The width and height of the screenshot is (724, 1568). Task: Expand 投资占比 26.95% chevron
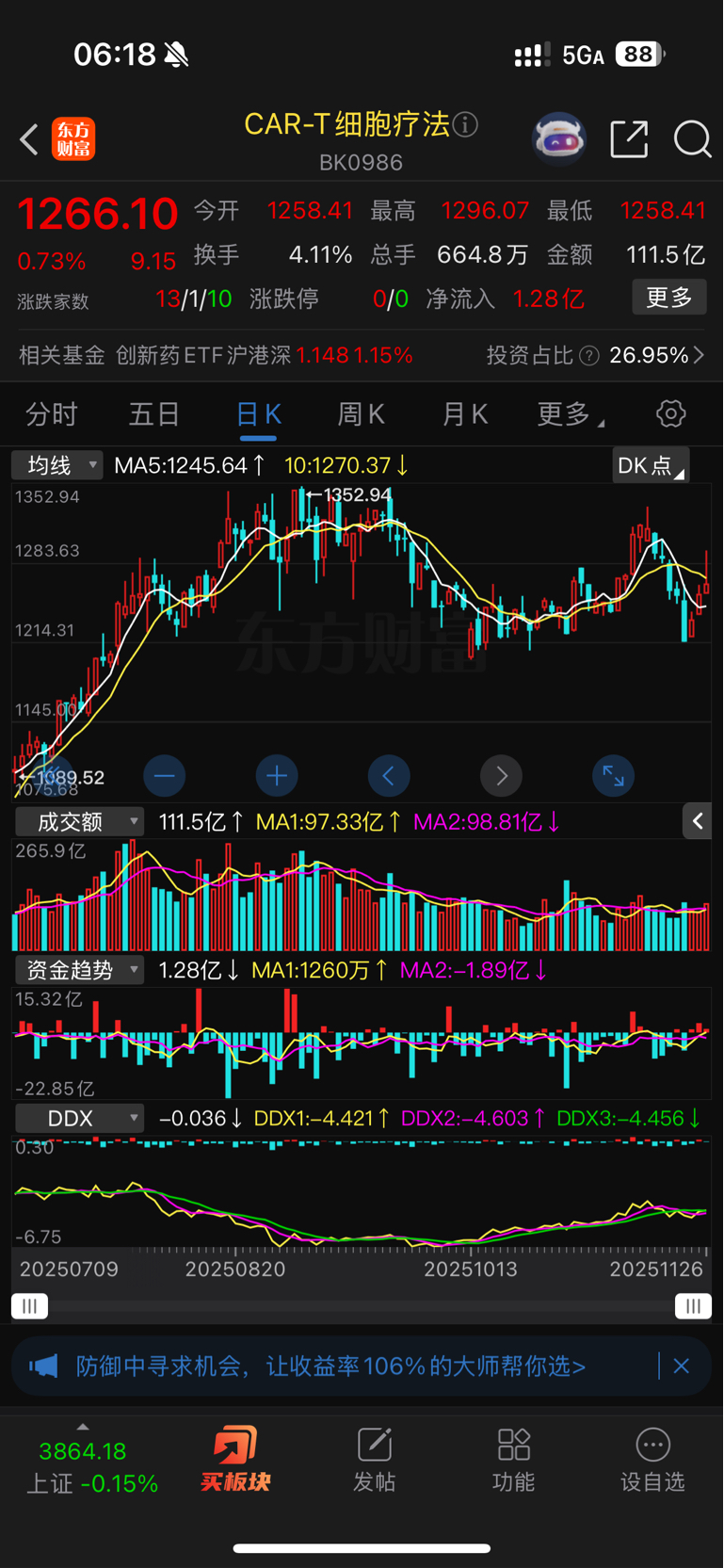click(699, 355)
